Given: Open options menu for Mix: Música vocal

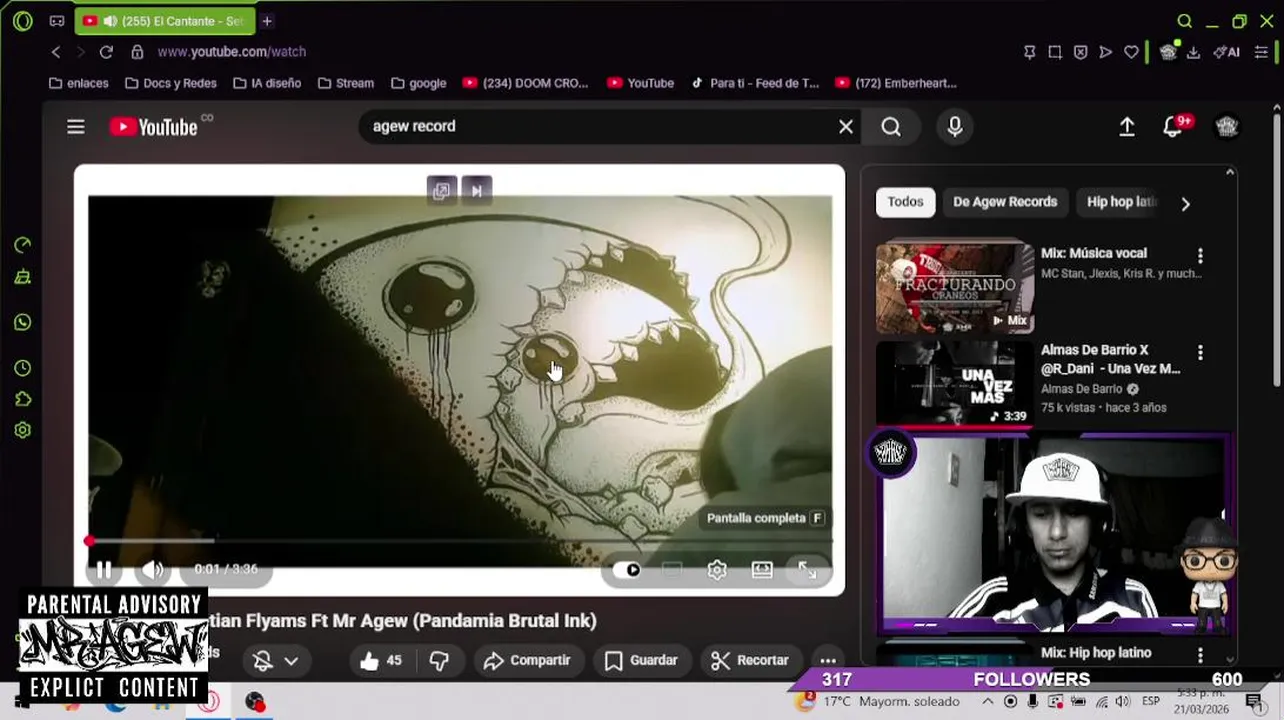Looking at the screenshot, I should tap(1200, 256).
